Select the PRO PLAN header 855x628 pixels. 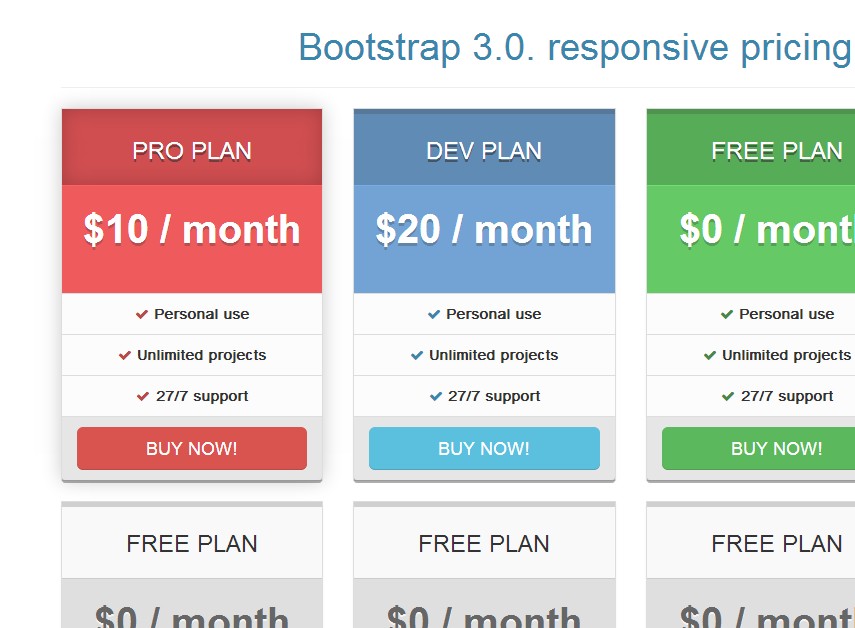192,151
